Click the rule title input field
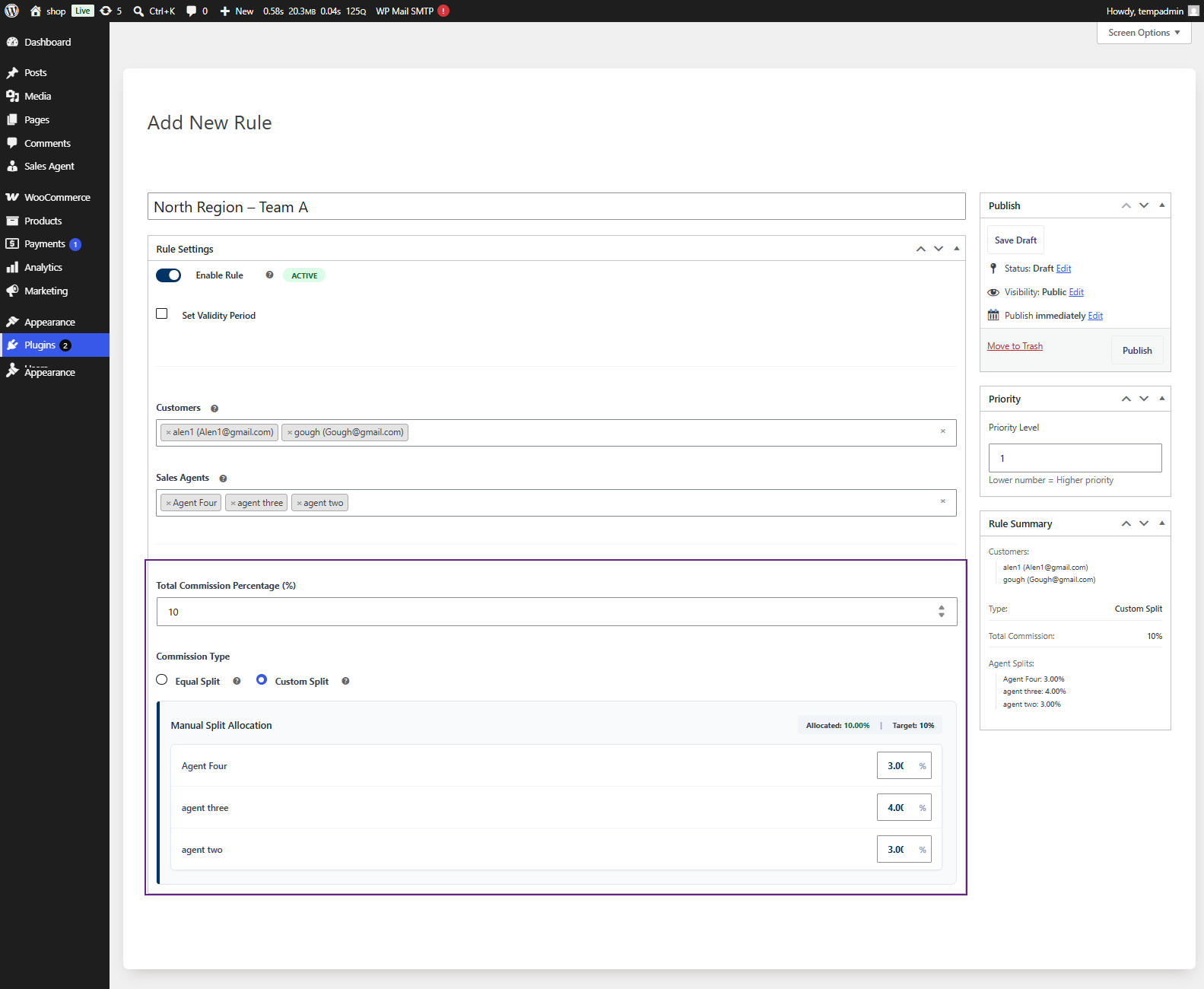 point(557,207)
